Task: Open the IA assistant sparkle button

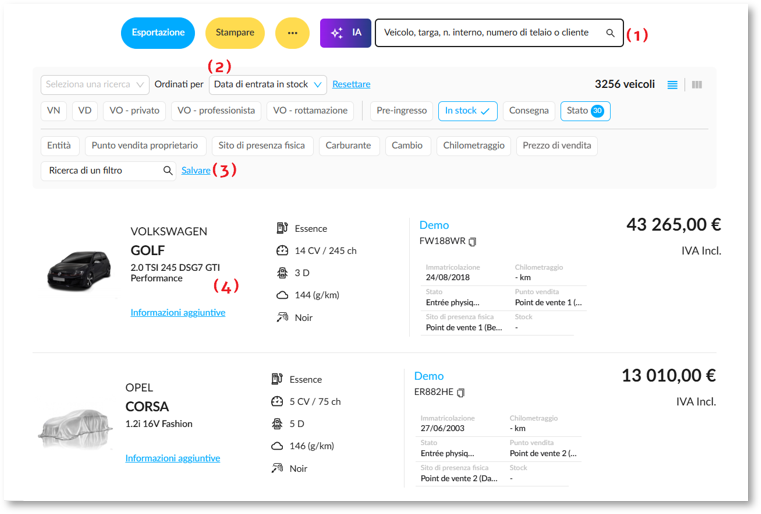Action: pos(345,33)
